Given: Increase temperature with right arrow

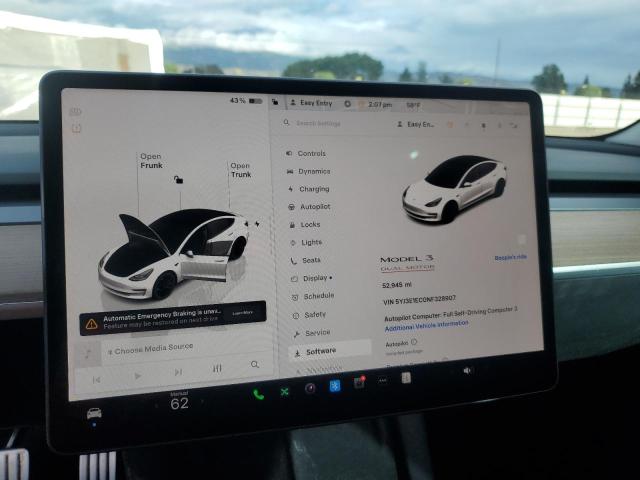Looking at the screenshot, I should pos(203,402).
